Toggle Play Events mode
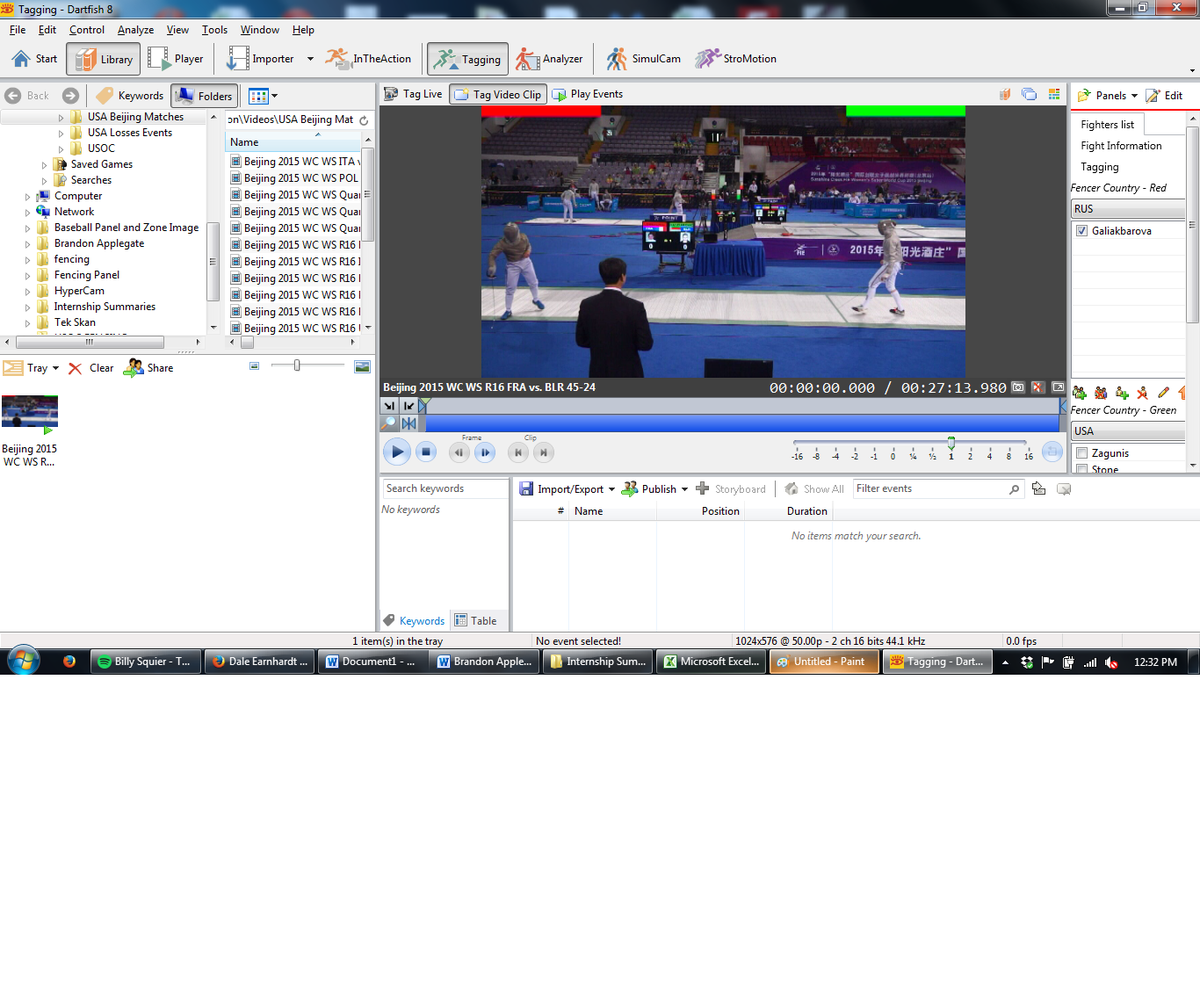The width and height of the screenshot is (1200, 998). point(587,94)
